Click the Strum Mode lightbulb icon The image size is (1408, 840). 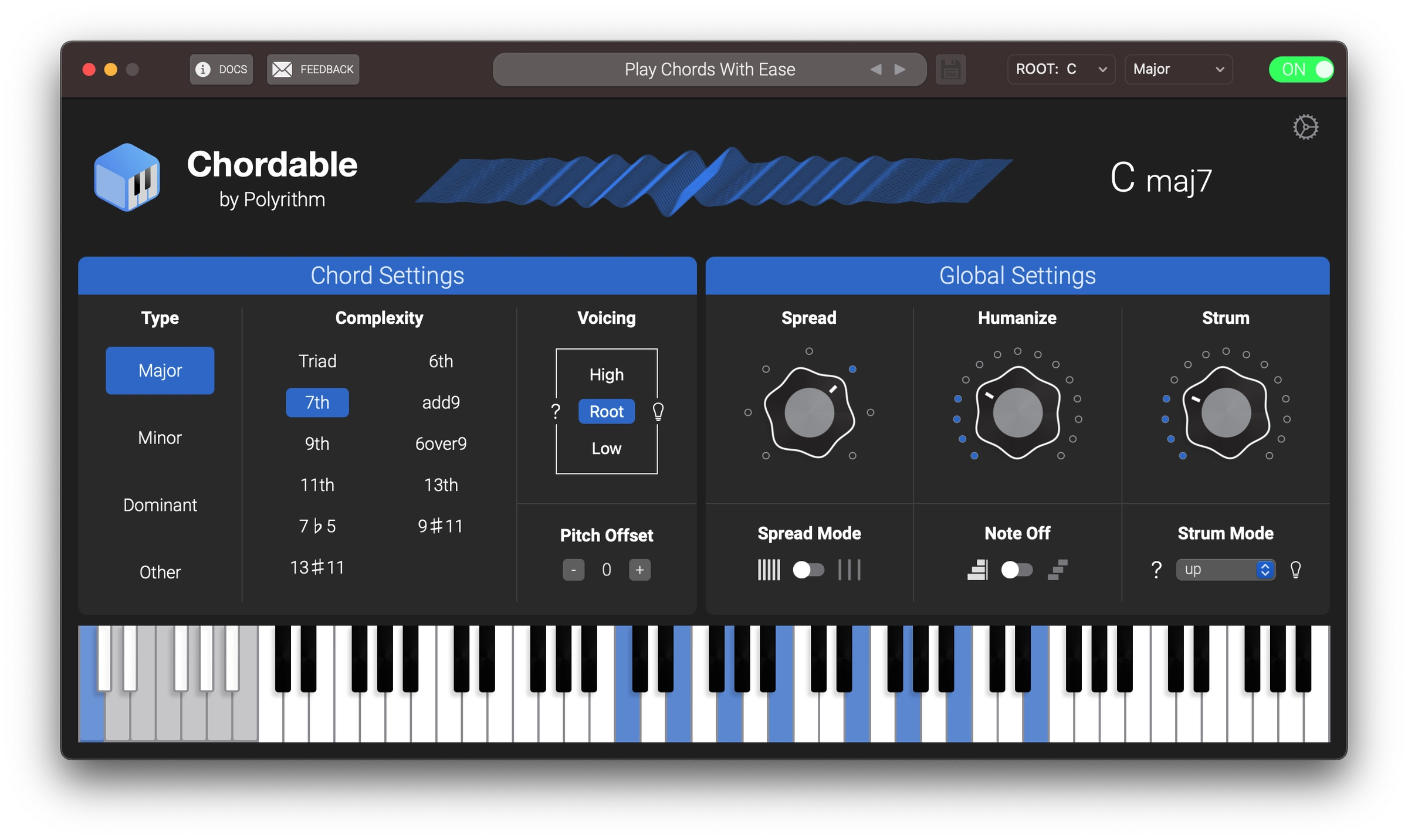(1297, 569)
